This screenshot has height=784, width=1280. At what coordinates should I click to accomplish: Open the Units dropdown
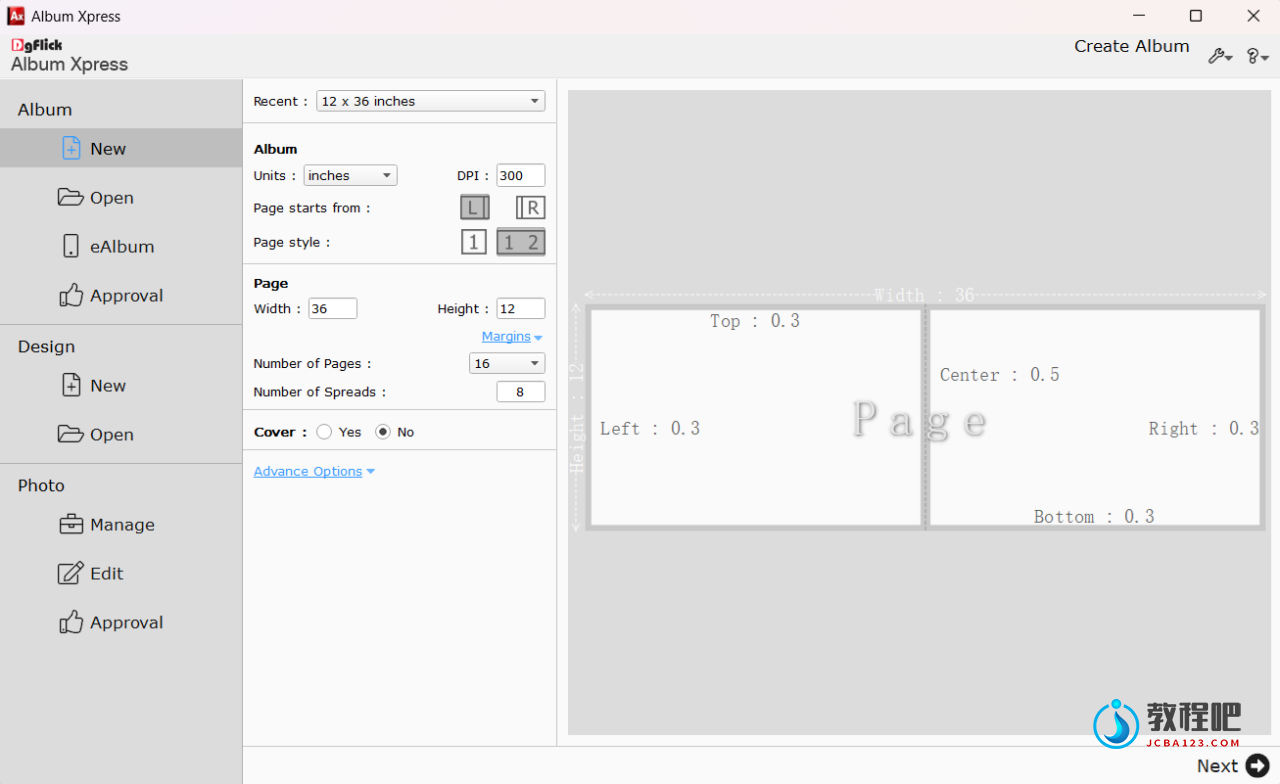pos(350,175)
